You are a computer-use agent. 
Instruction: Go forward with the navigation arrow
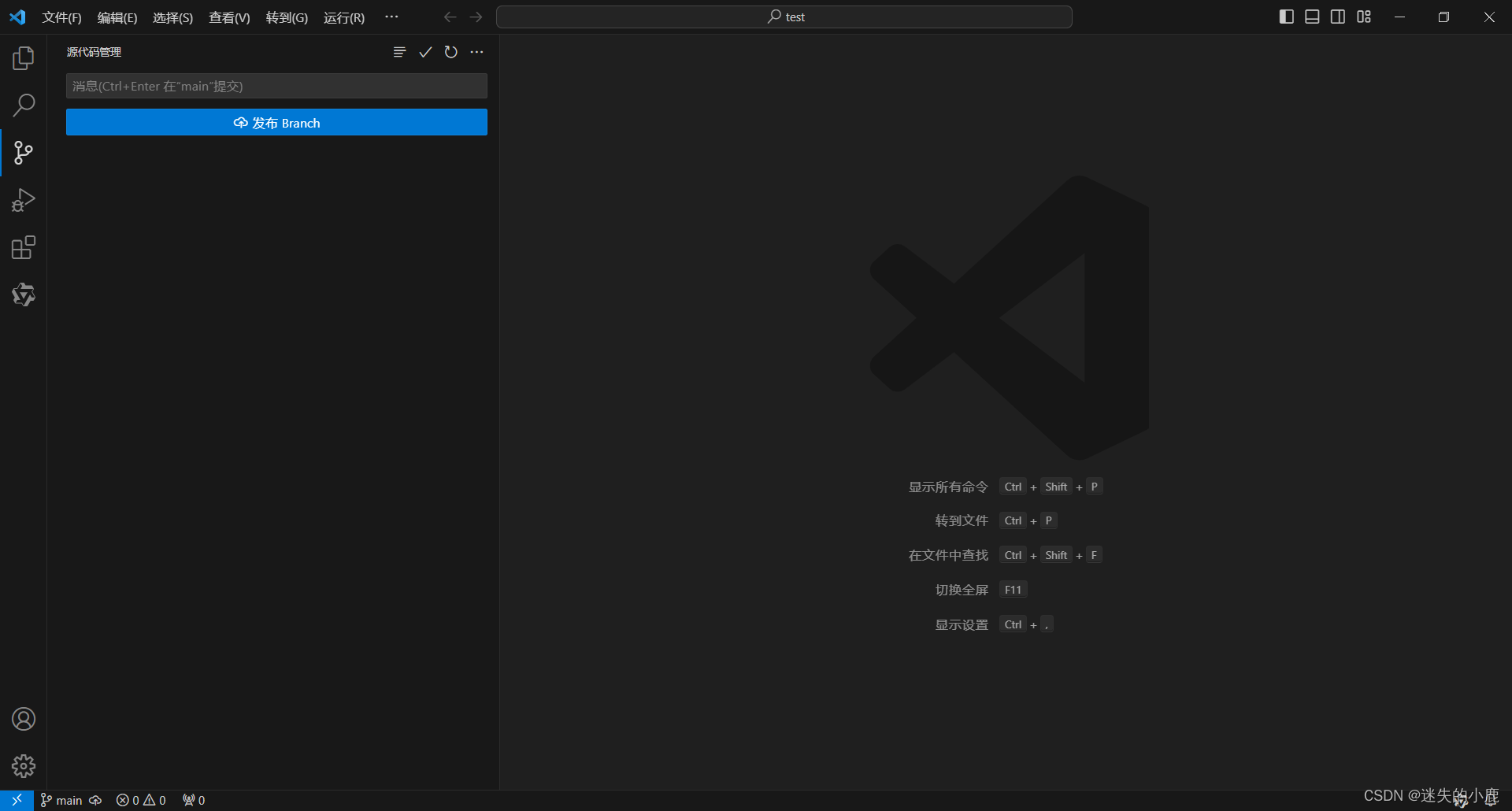point(476,17)
